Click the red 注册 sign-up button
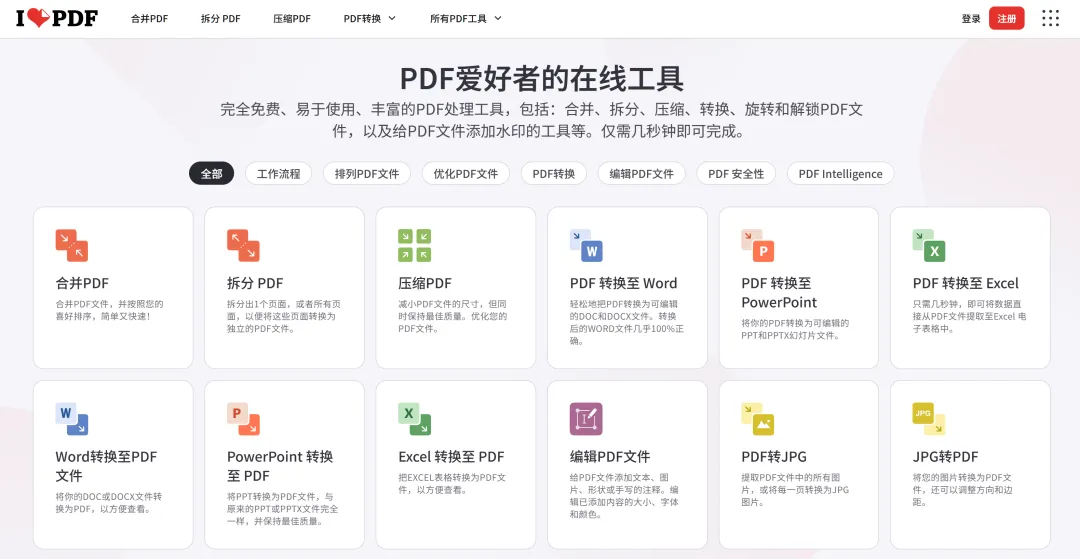Screen dimensions: 1080x559 pyautogui.click(x=1006, y=19)
